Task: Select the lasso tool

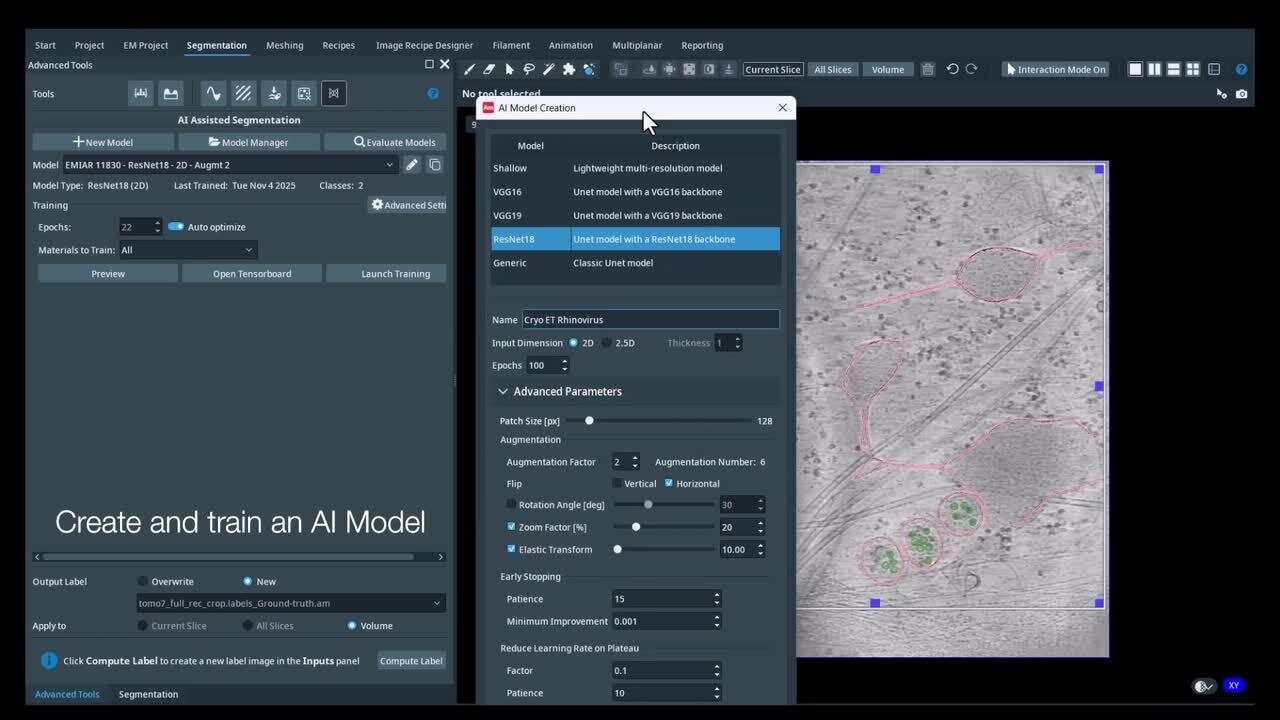Action: pos(529,69)
